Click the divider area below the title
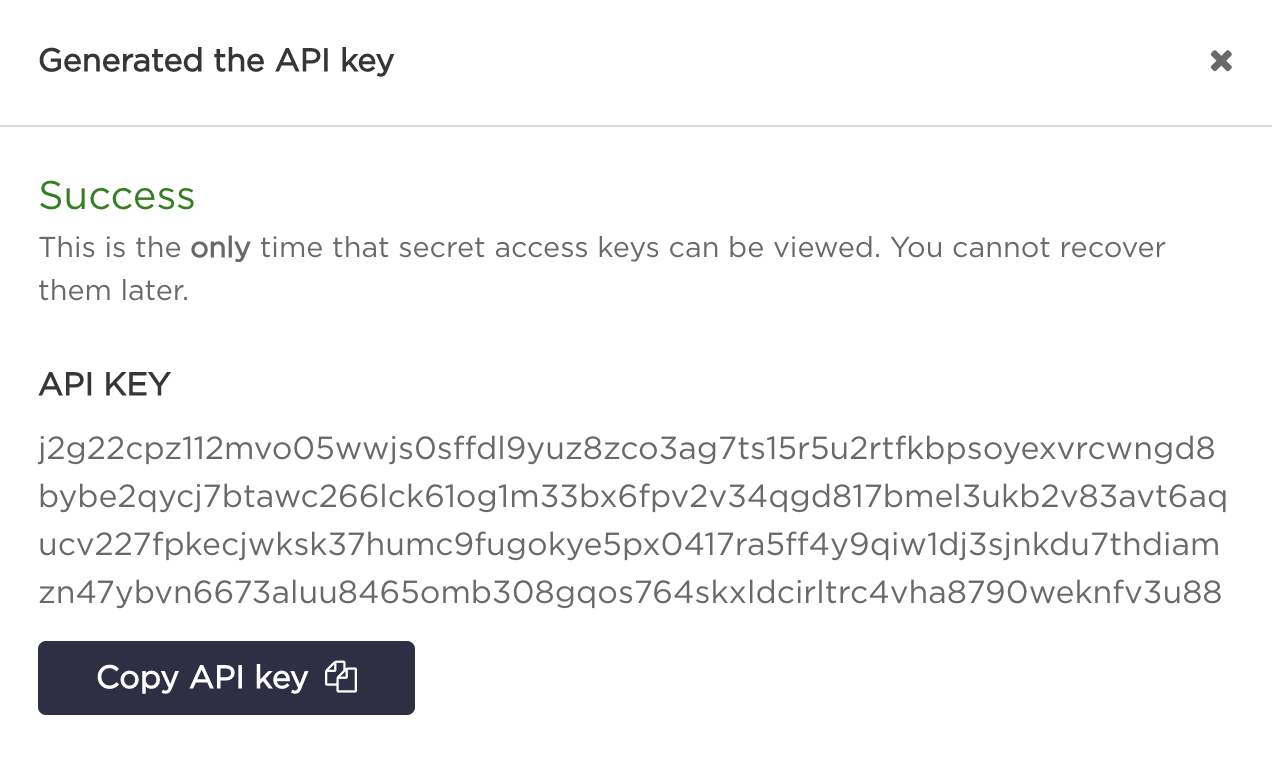The height and width of the screenshot is (766, 1272). 636,125
